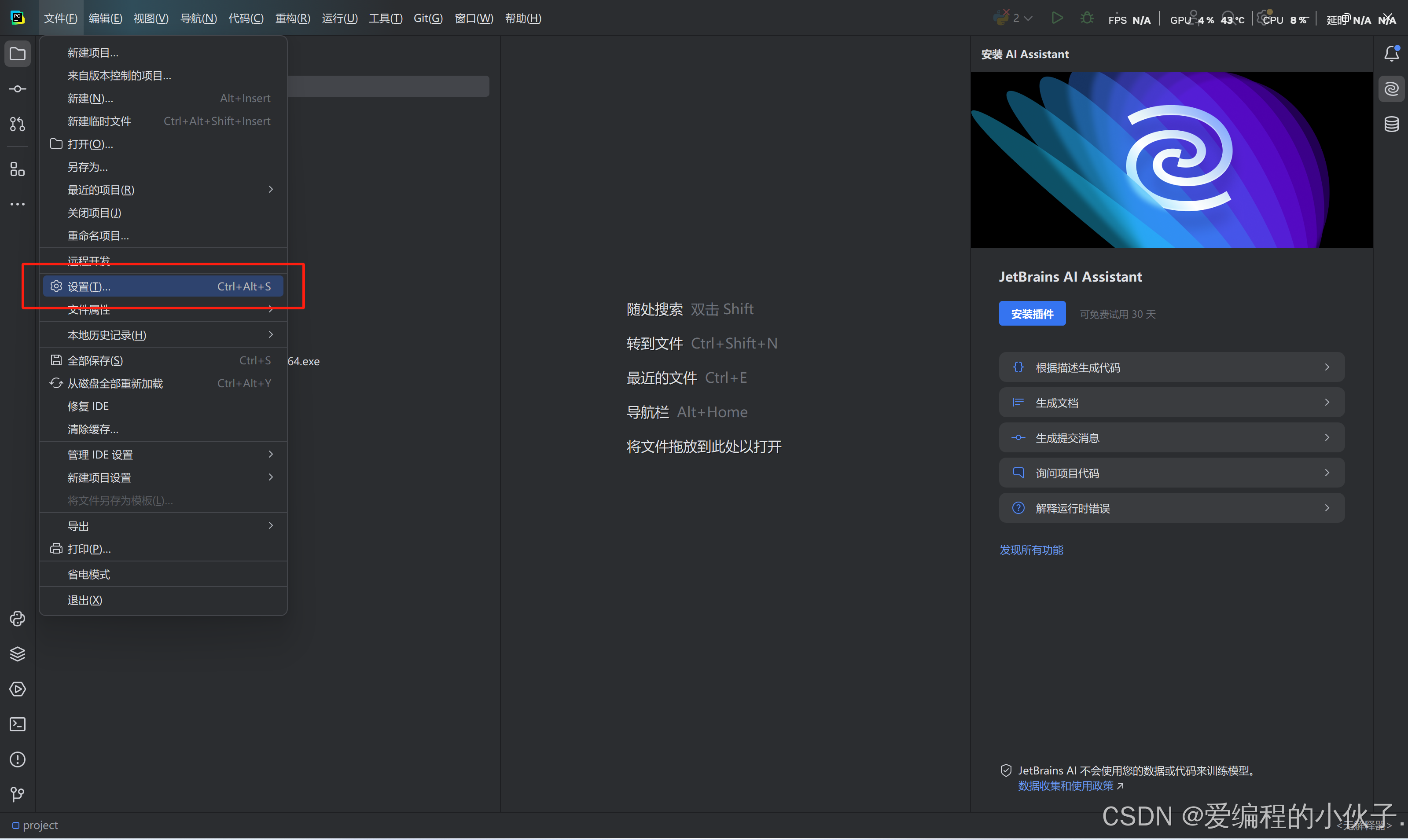Open the Git menu in menu bar

click(428, 18)
